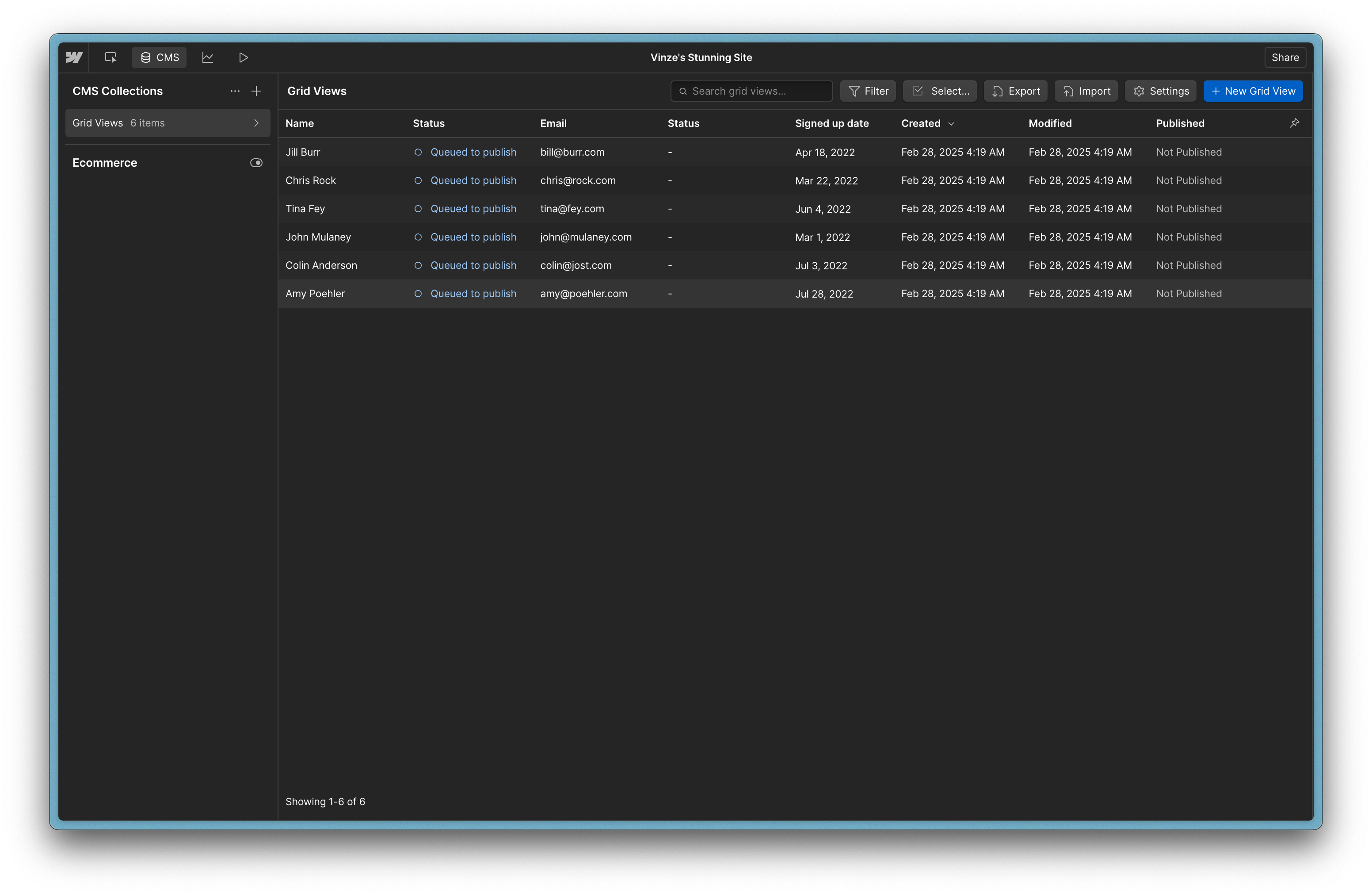The height and width of the screenshot is (895, 1372).
Task: Click the tina@fey.com email cell
Action: (572, 209)
